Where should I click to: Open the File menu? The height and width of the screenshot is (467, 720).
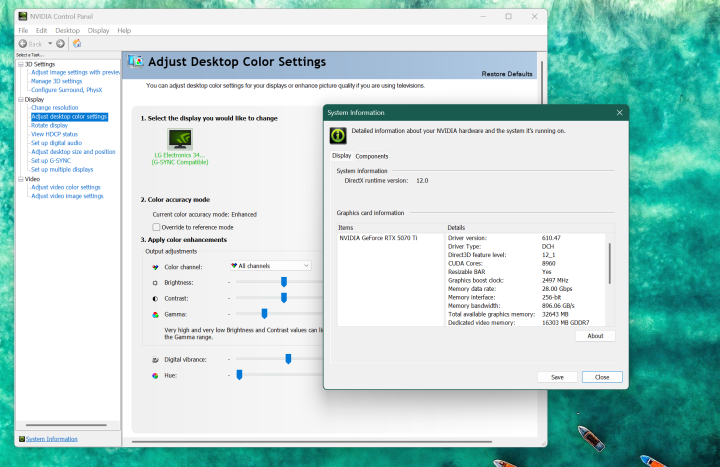click(x=23, y=30)
